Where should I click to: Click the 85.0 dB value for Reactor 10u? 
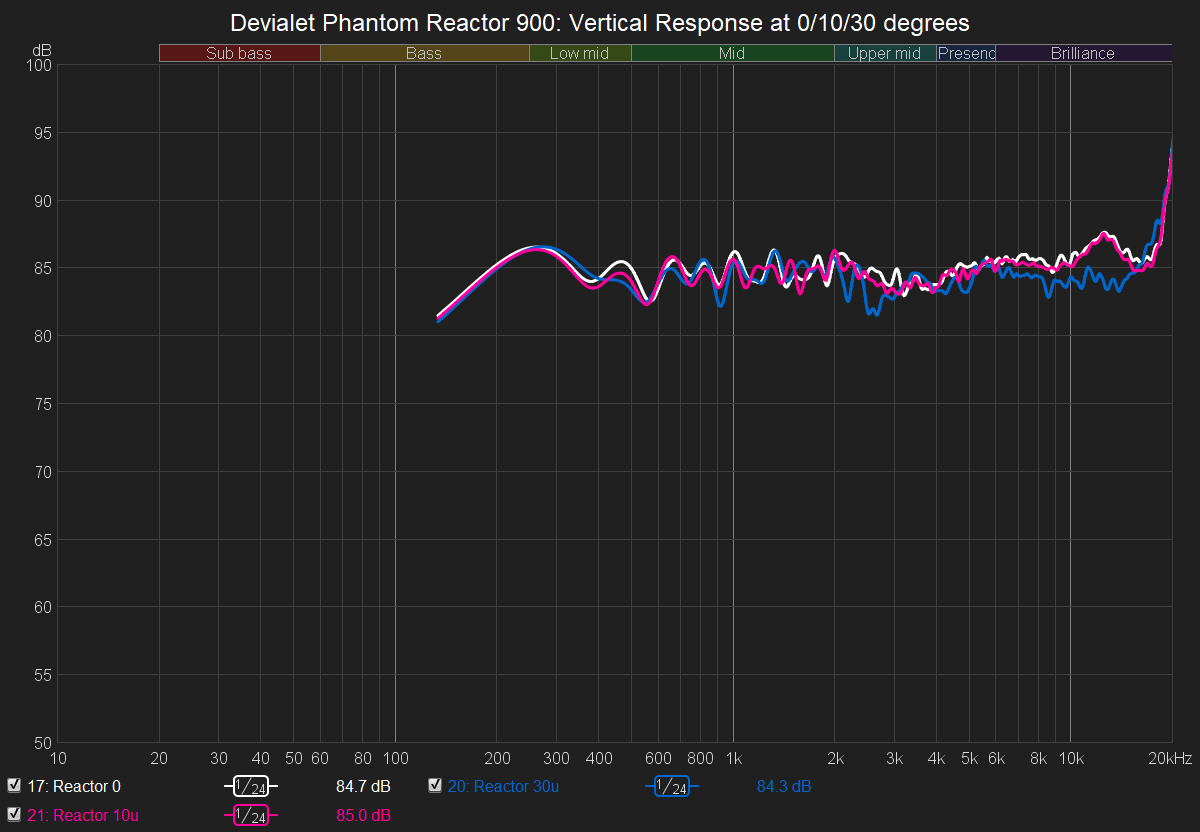tap(363, 816)
